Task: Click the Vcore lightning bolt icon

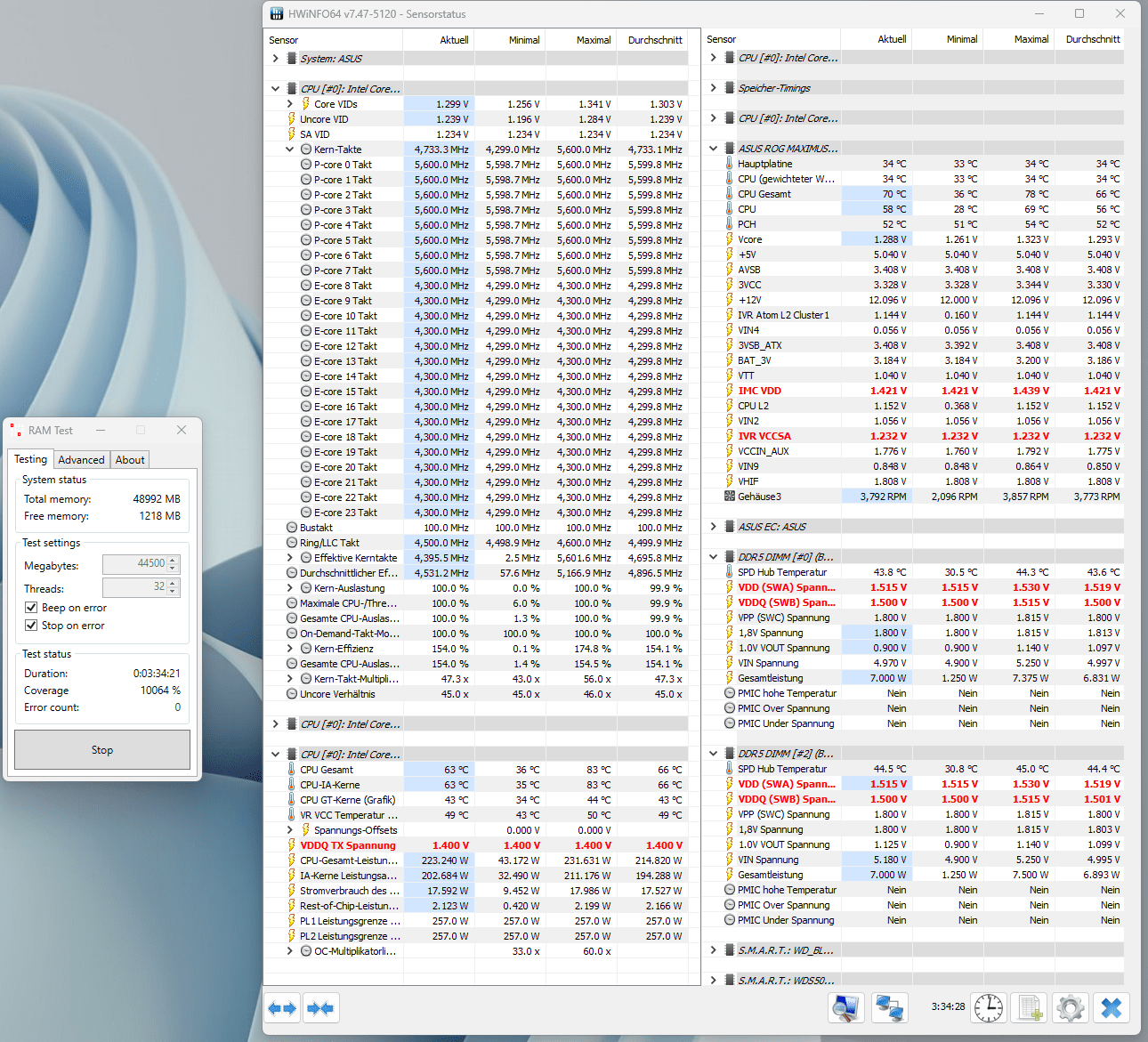Action: coord(729,239)
